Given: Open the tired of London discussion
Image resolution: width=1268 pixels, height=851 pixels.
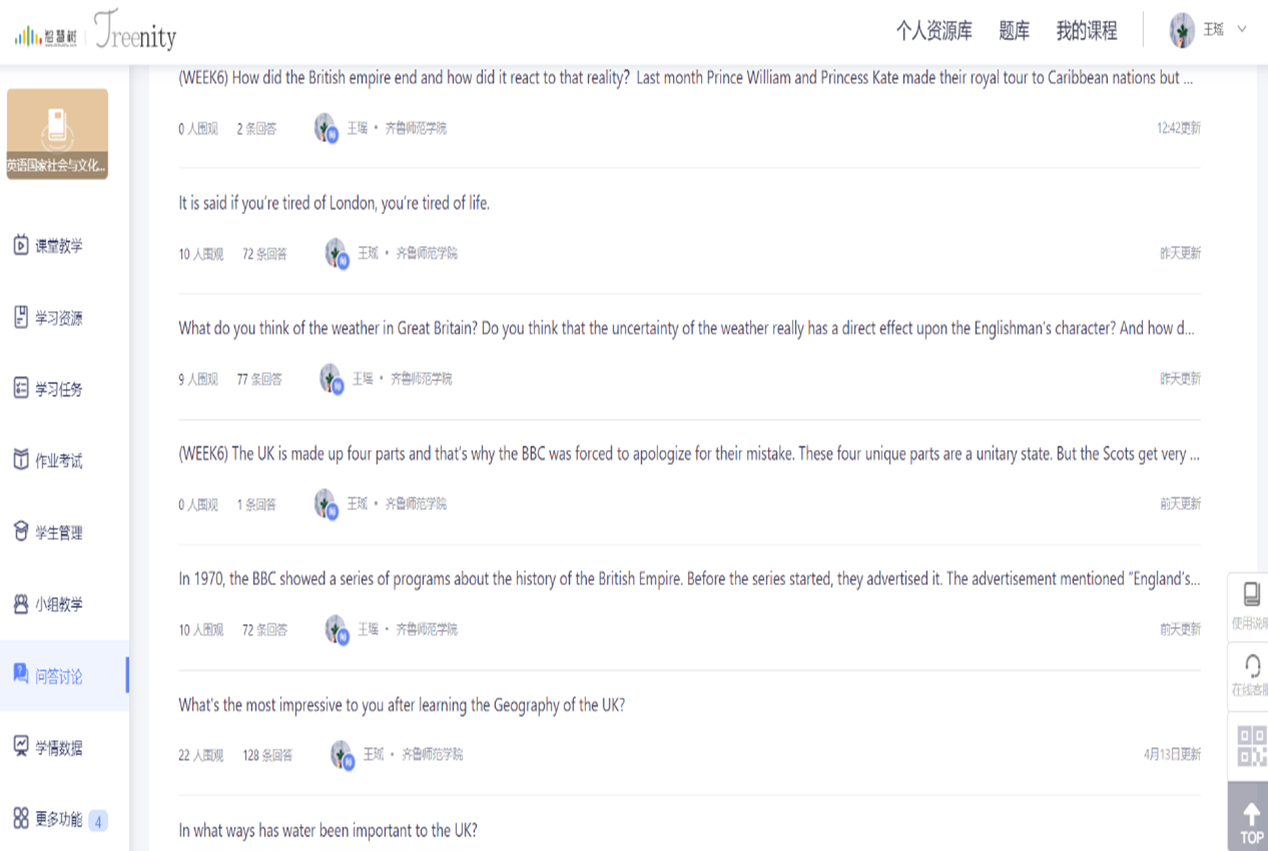Looking at the screenshot, I should point(334,204).
